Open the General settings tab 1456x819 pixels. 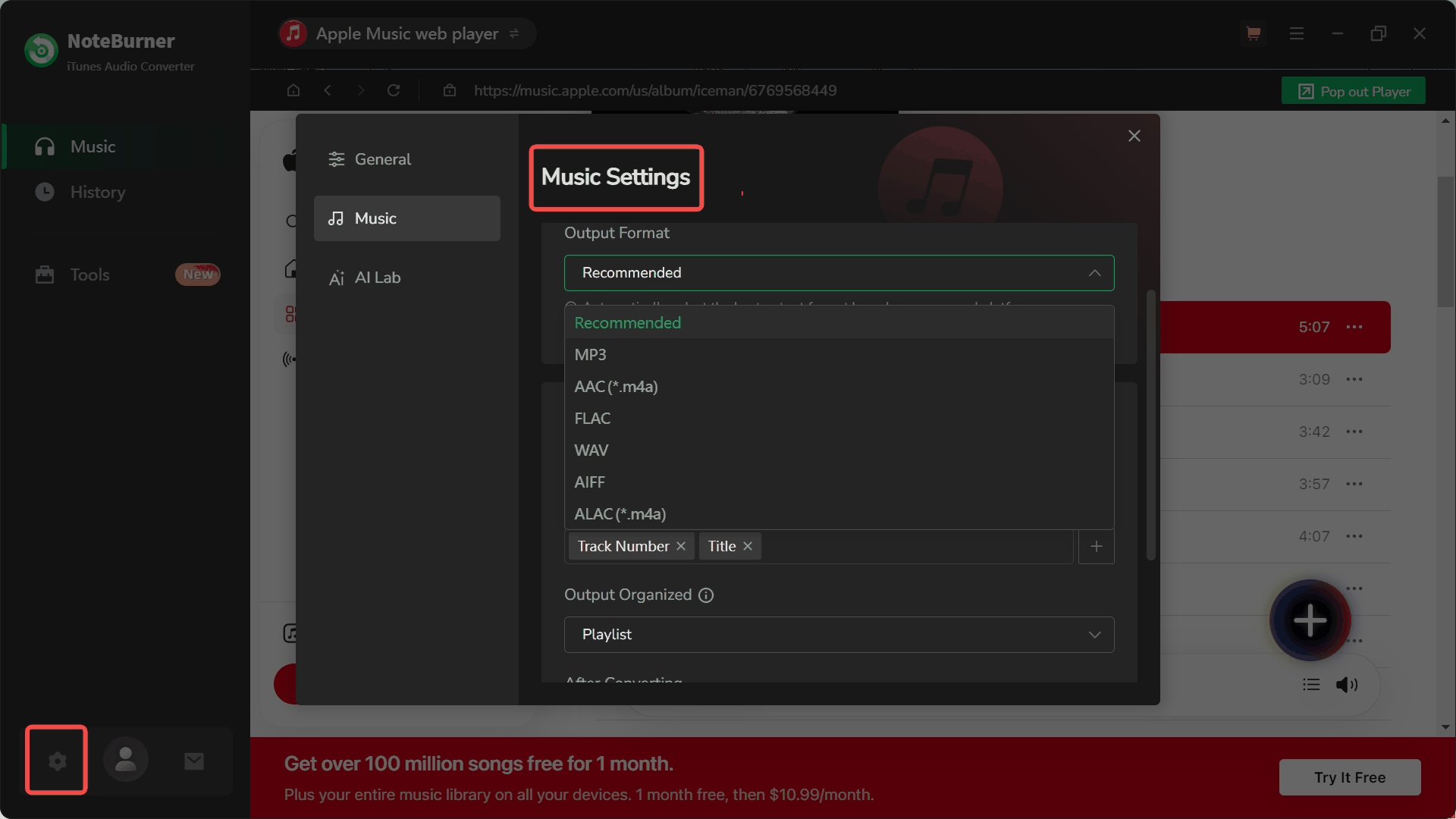point(406,159)
